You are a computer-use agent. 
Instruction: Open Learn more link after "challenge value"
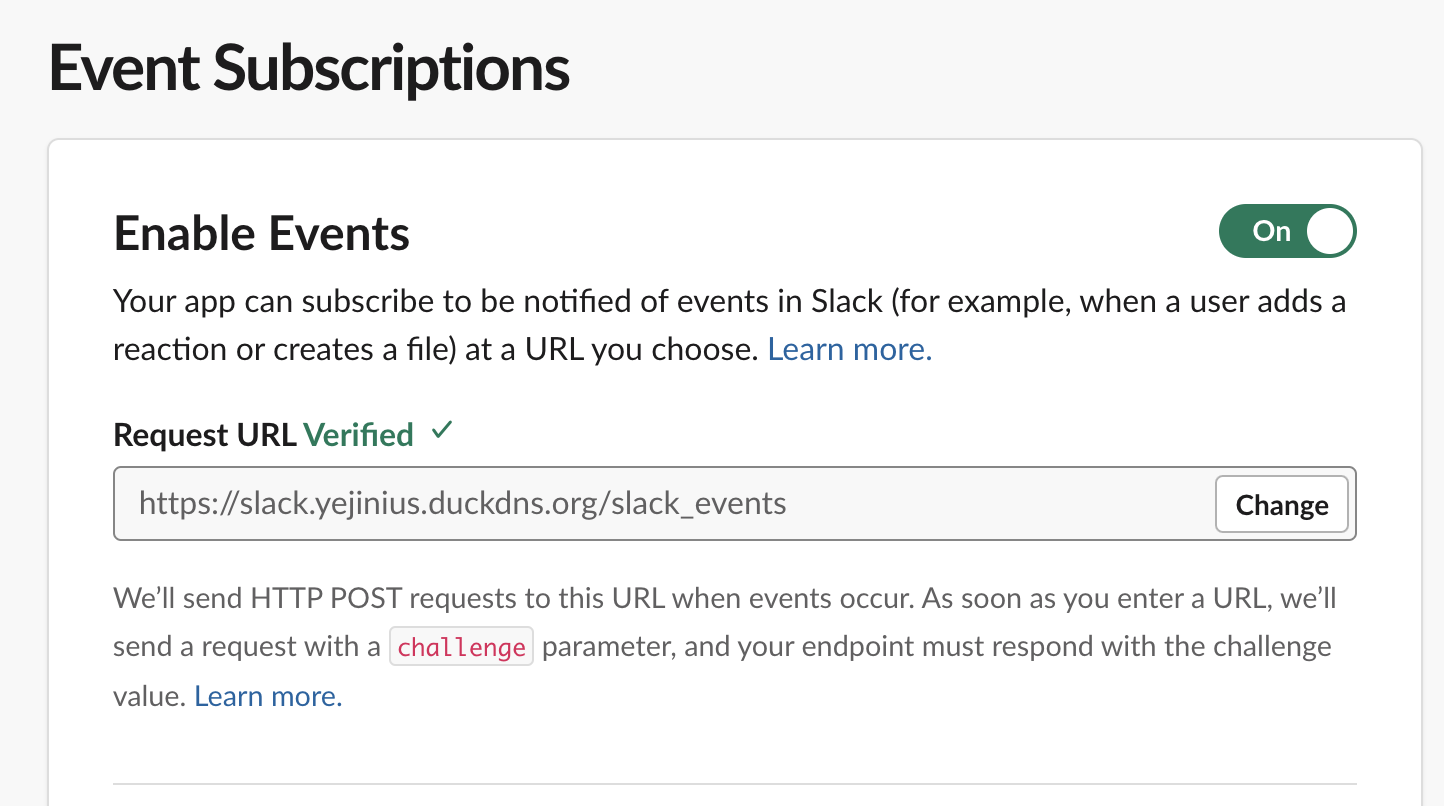point(268,696)
